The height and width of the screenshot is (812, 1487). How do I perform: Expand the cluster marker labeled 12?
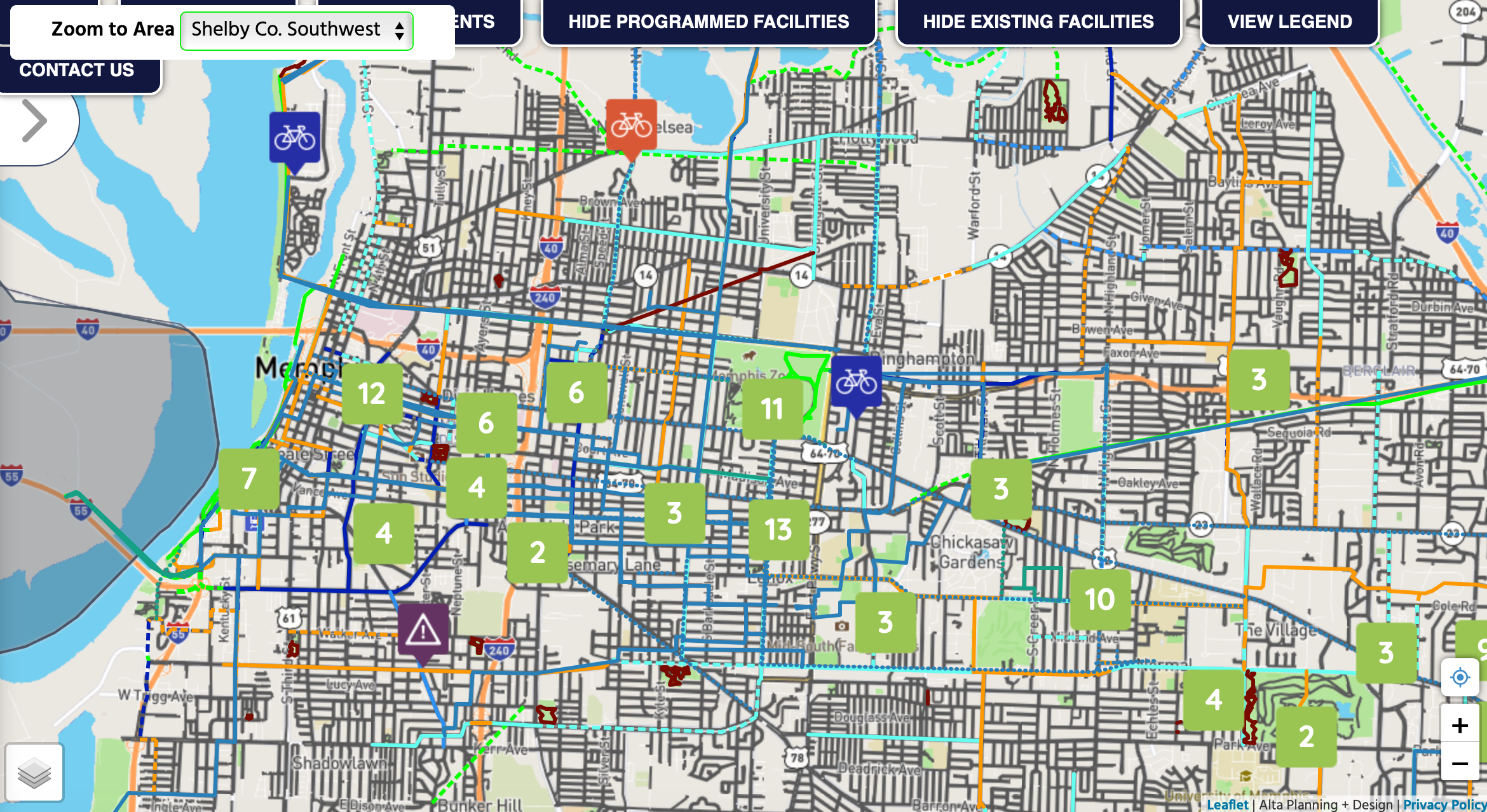372,394
